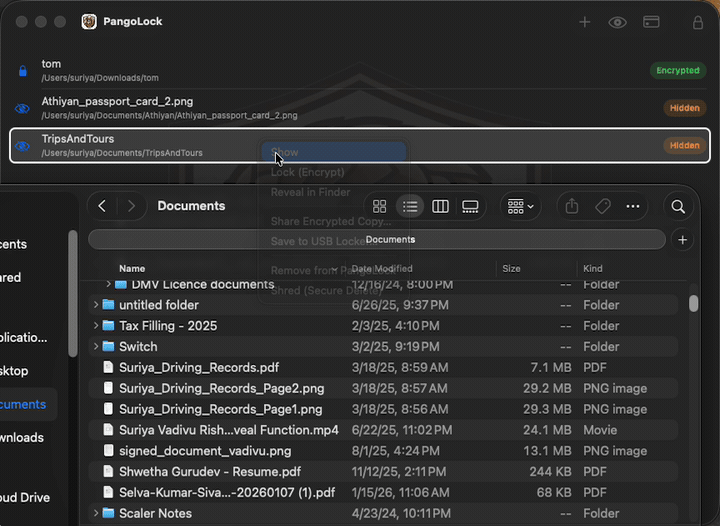Expand the Scaler Notes folder
720x526 pixels.
96,513
